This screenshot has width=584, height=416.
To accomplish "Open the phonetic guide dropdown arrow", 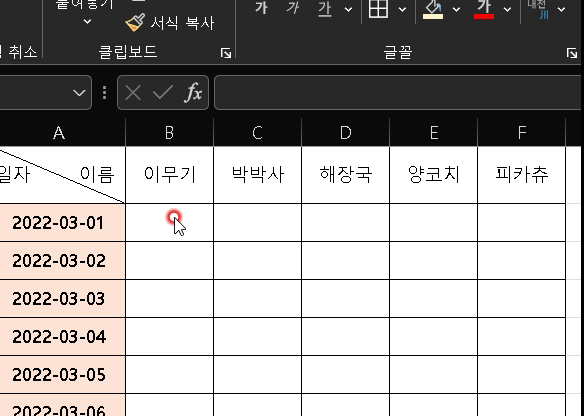I will [x=561, y=9].
